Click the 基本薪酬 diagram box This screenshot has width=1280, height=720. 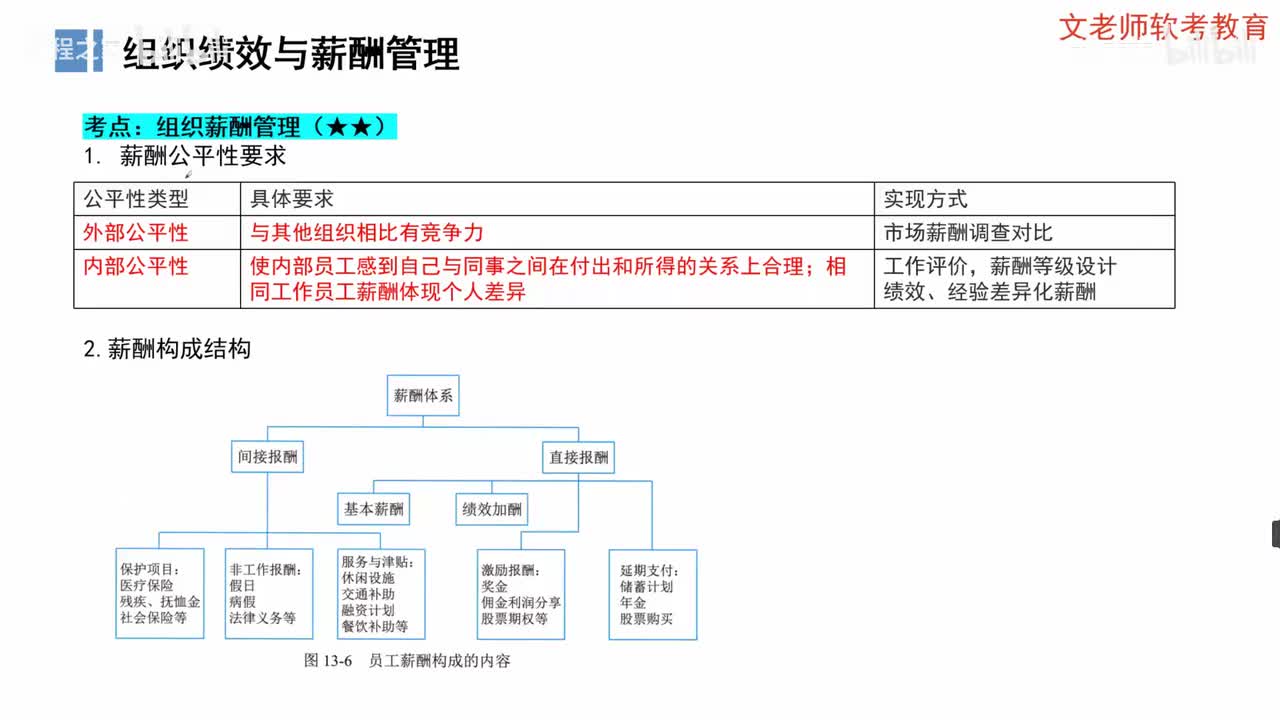coord(374,509)
